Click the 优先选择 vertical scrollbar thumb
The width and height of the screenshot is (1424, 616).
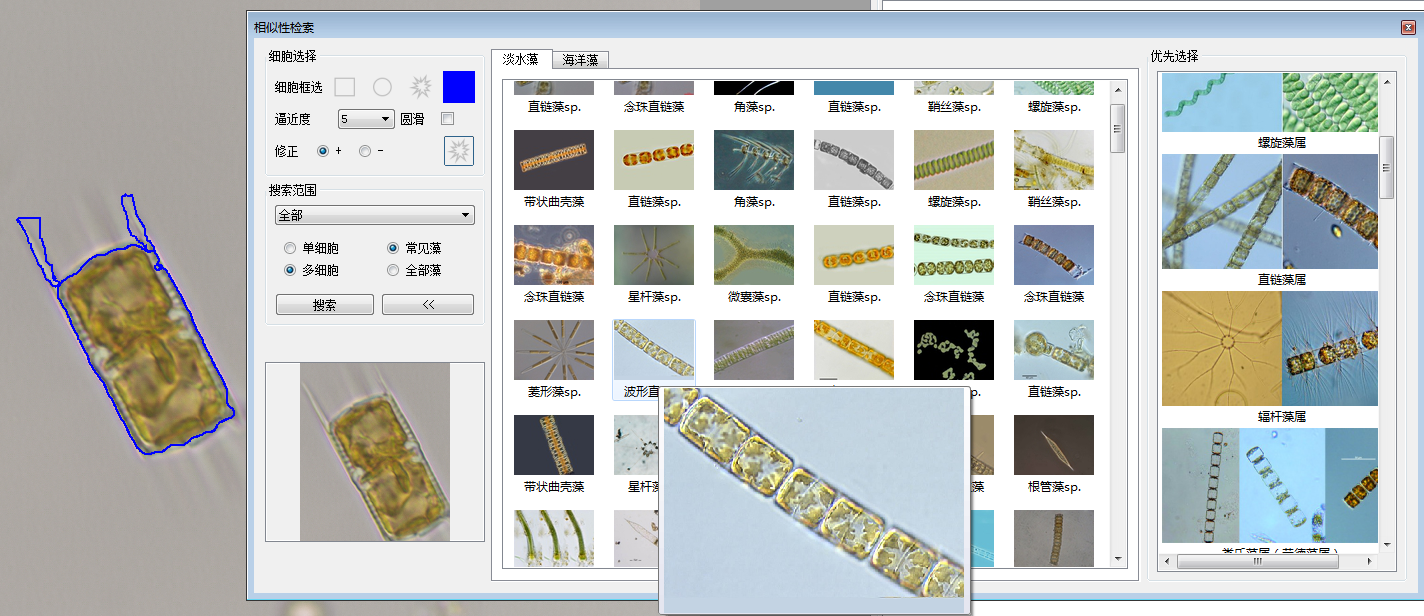(1387, 167)
